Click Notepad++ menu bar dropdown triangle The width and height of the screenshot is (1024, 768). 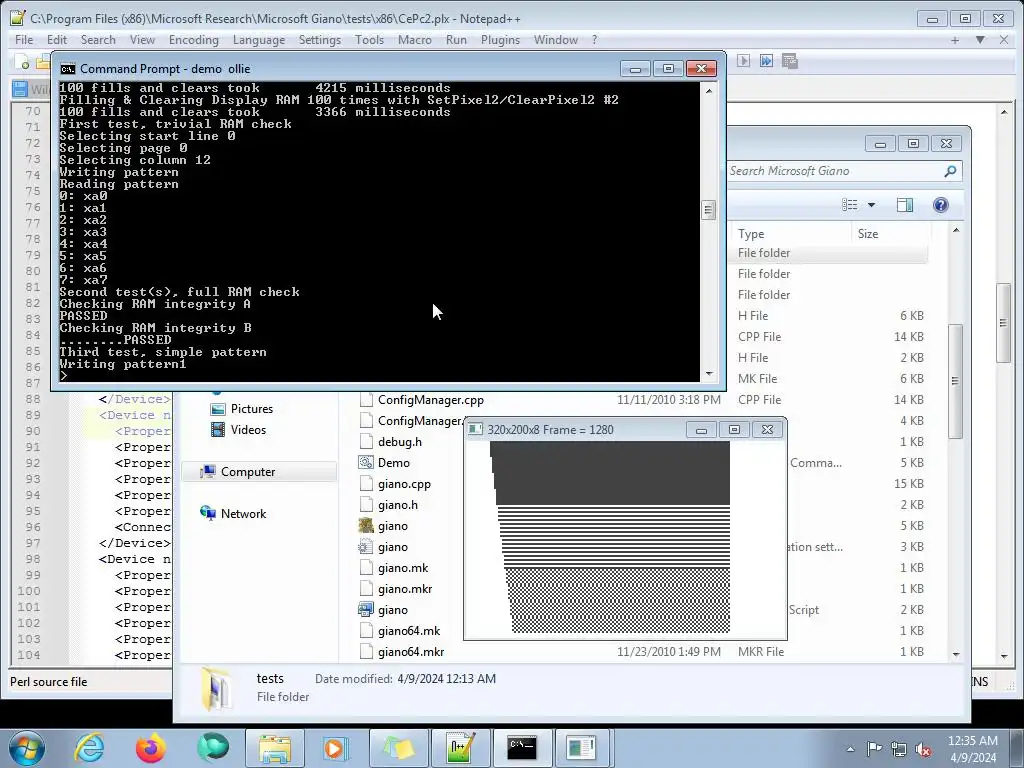click(980, 40)
